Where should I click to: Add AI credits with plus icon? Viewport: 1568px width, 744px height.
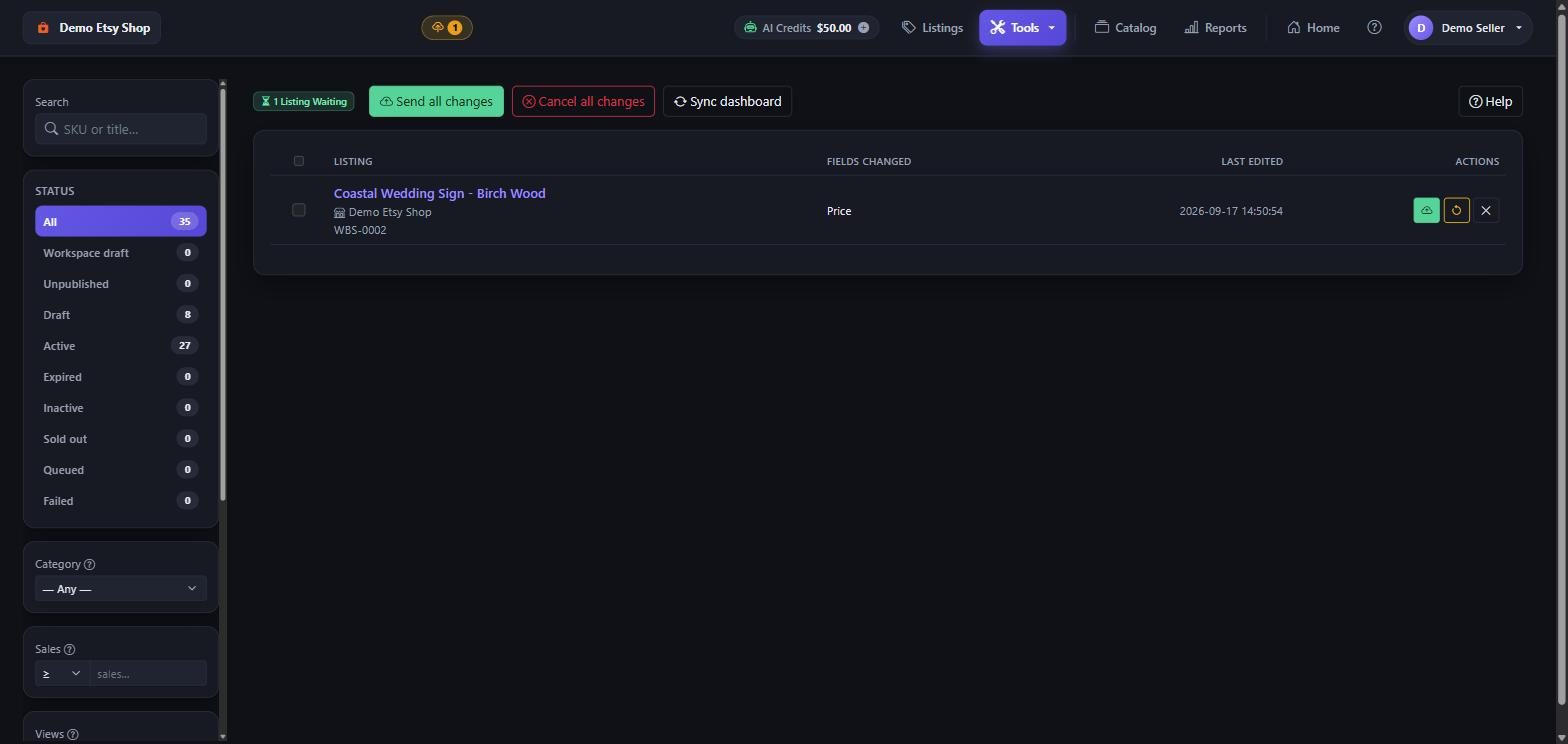(863, 28)
